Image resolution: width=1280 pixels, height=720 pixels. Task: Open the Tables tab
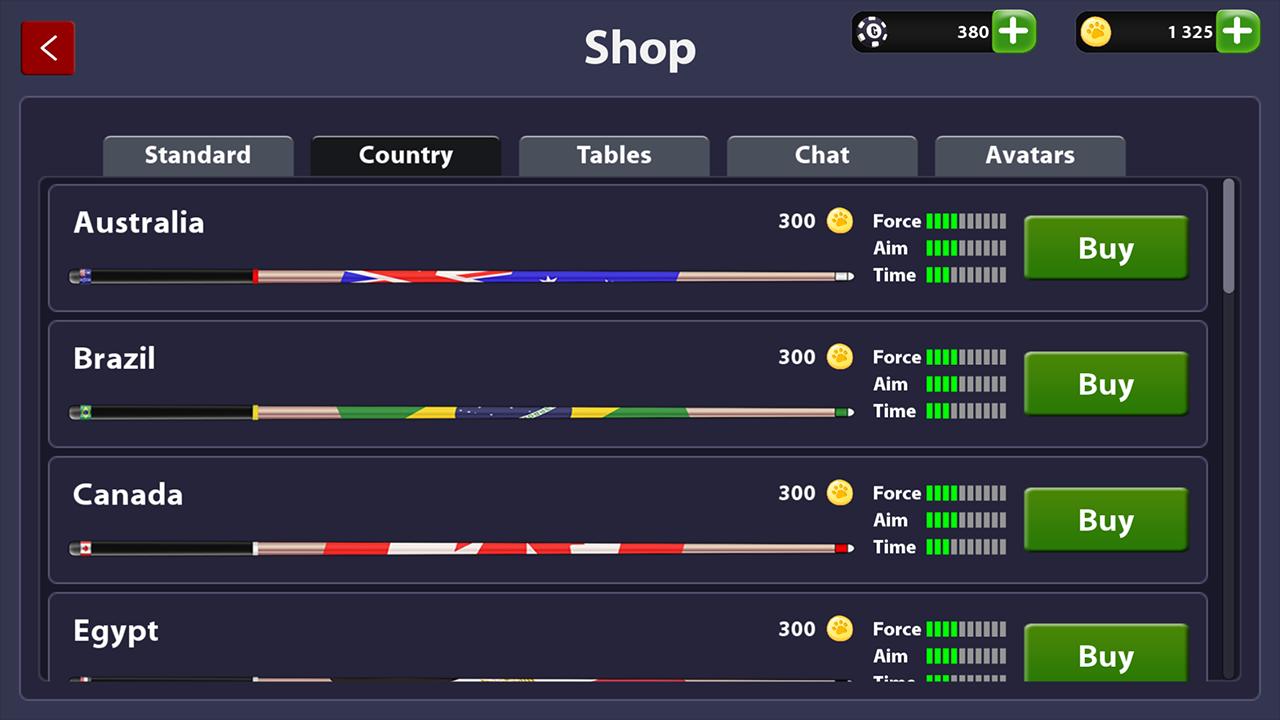614,156
